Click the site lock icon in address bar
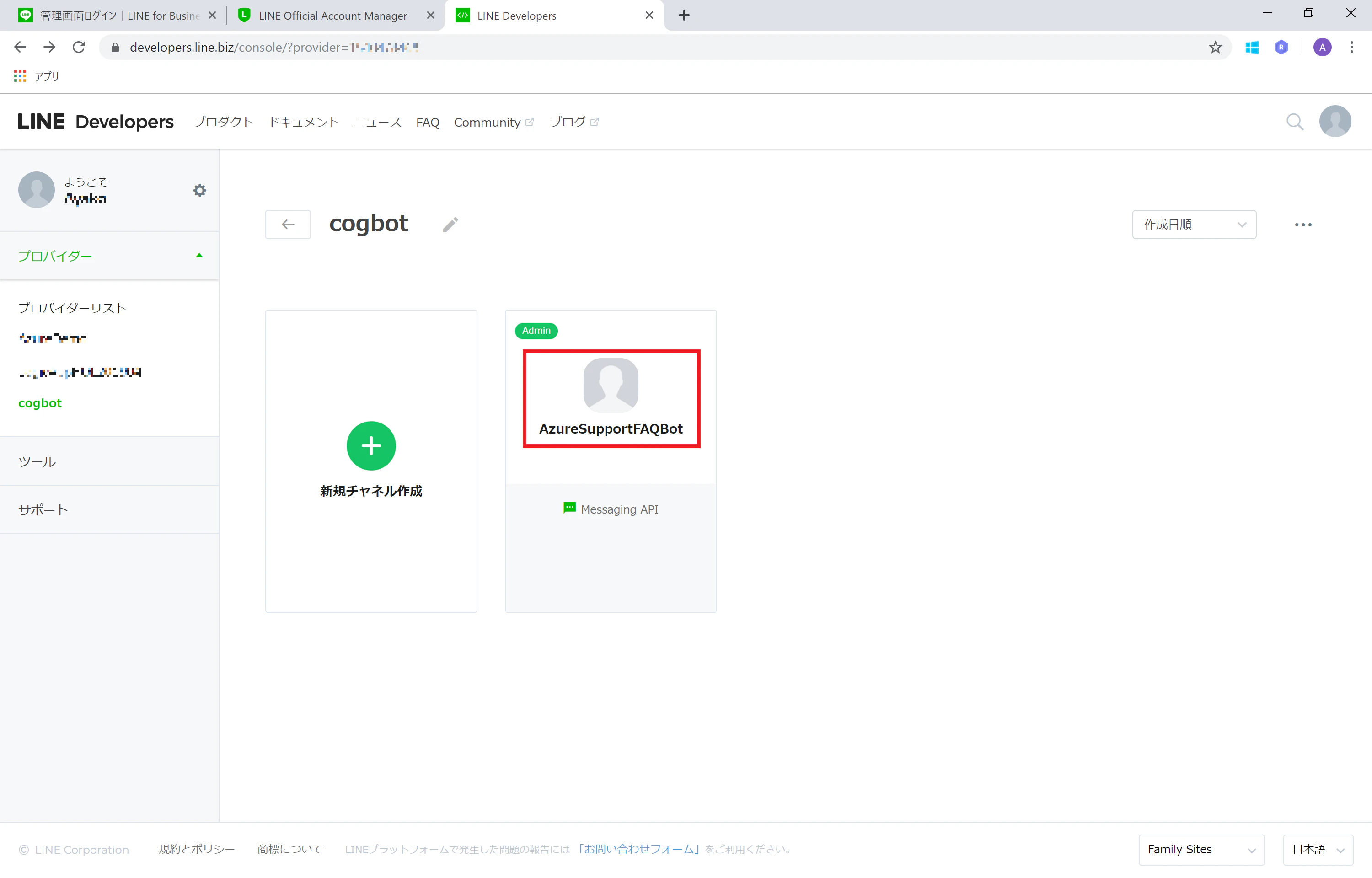Viewport: 1372px width, 878px height. 115,47
